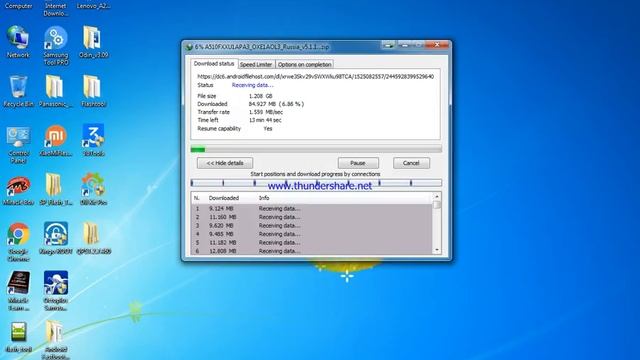Pause the current download
The width and height of the screenshot is (640, 360).
[358, 163]
